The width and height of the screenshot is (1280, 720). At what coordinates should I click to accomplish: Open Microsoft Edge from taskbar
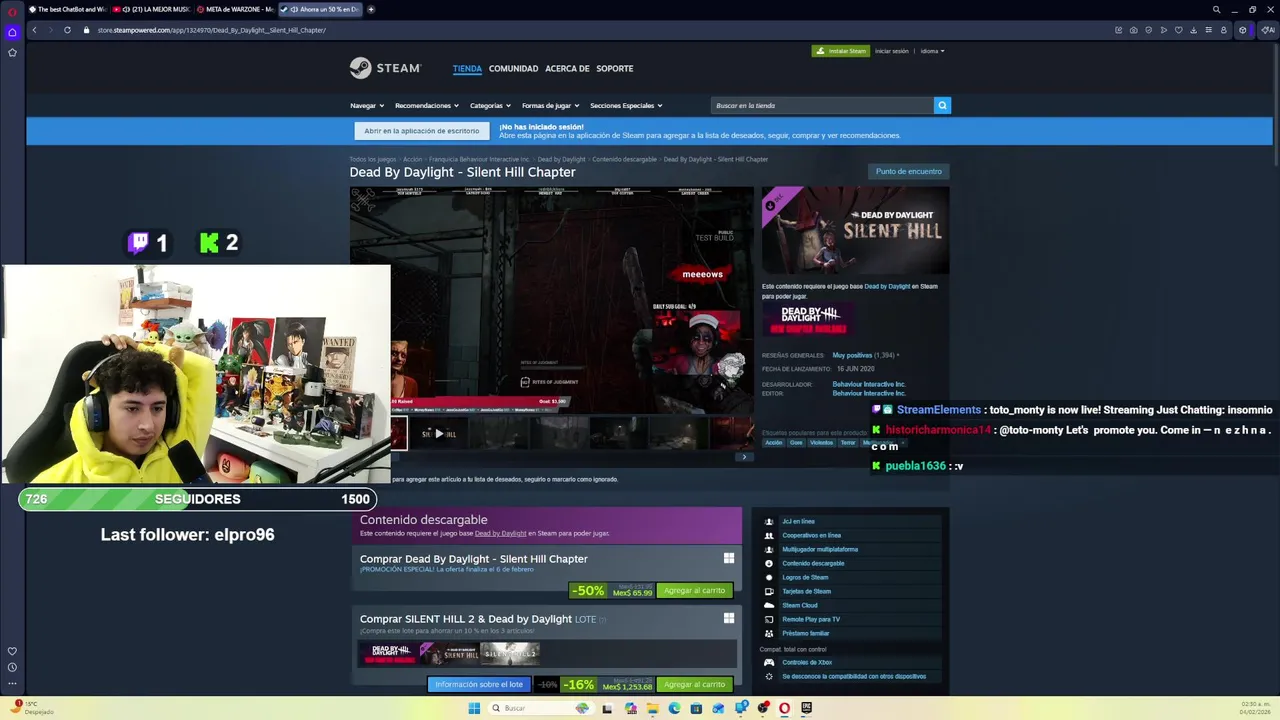674,708
